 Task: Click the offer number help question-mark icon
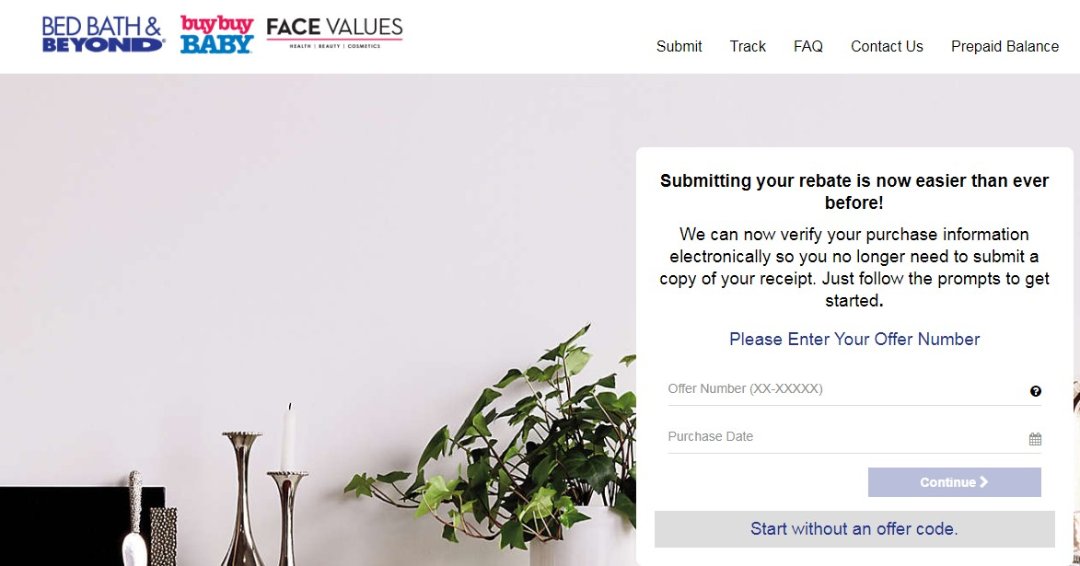[1035, 391]
